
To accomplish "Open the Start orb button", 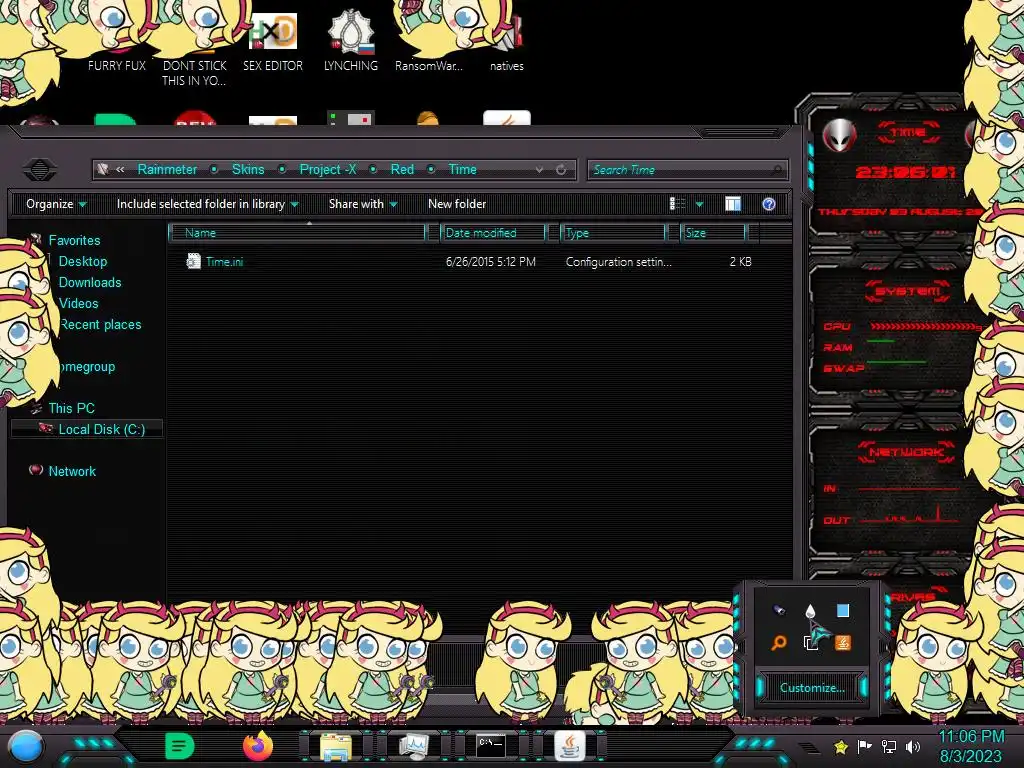I will coord(26,748).
